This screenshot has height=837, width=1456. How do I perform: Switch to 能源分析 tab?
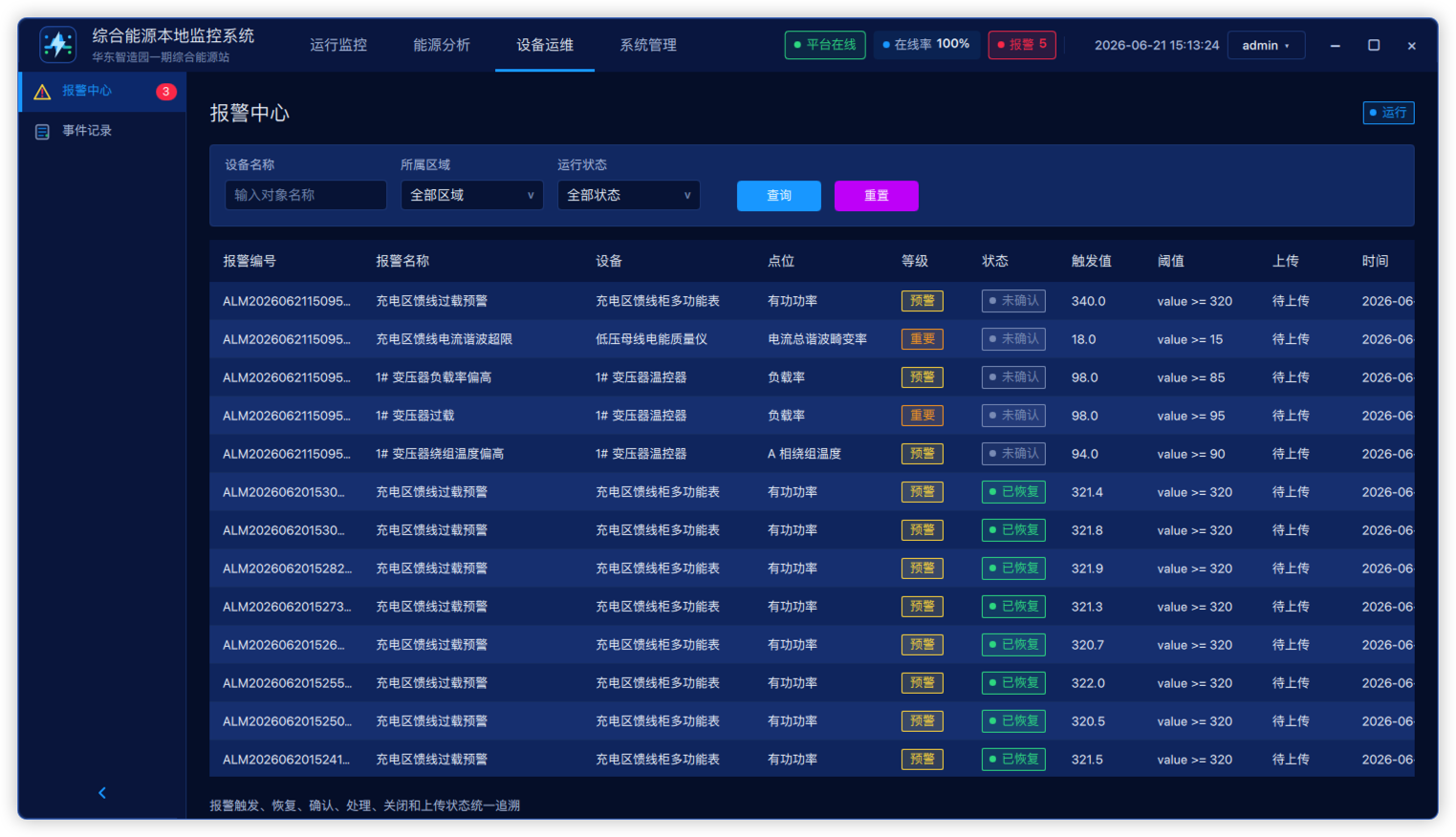442,45
